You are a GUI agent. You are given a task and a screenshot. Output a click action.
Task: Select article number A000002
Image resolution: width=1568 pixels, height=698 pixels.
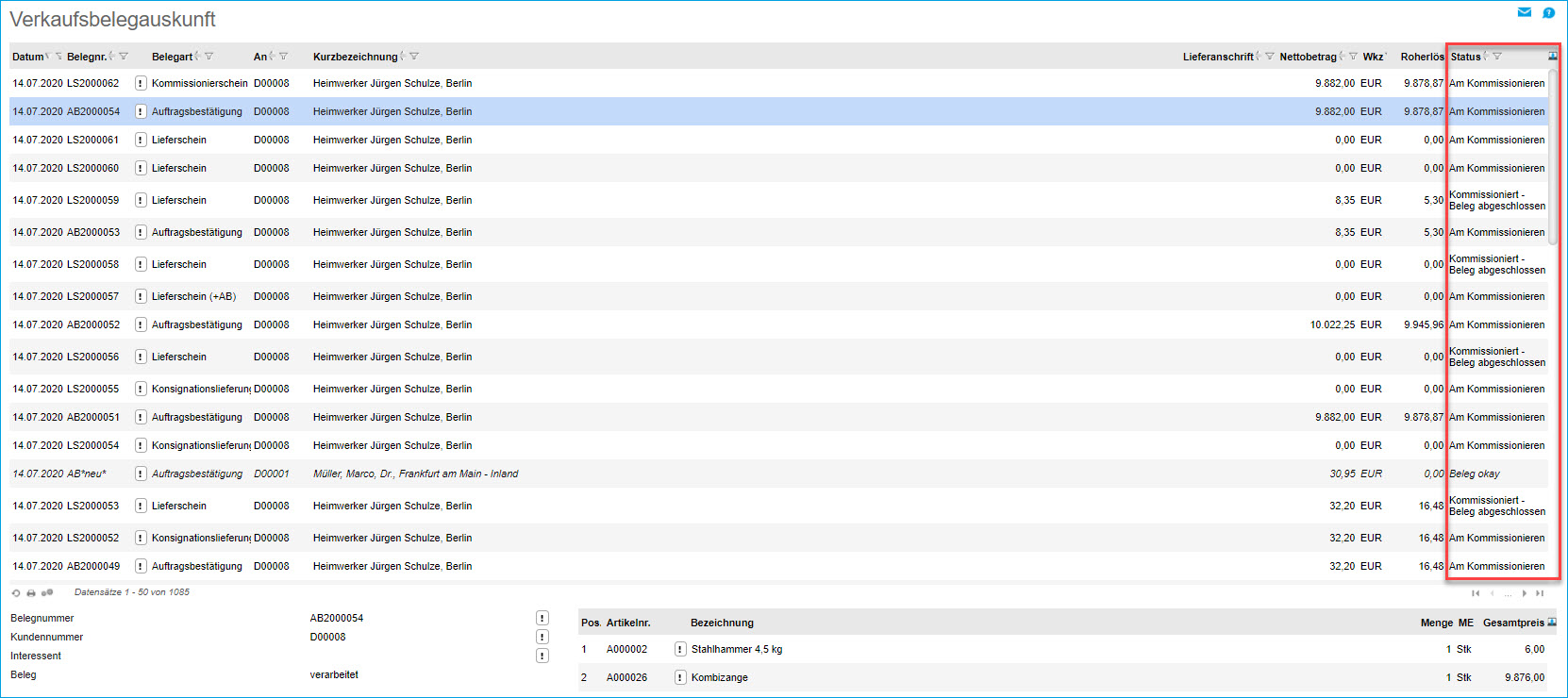[x=626, y=649]
